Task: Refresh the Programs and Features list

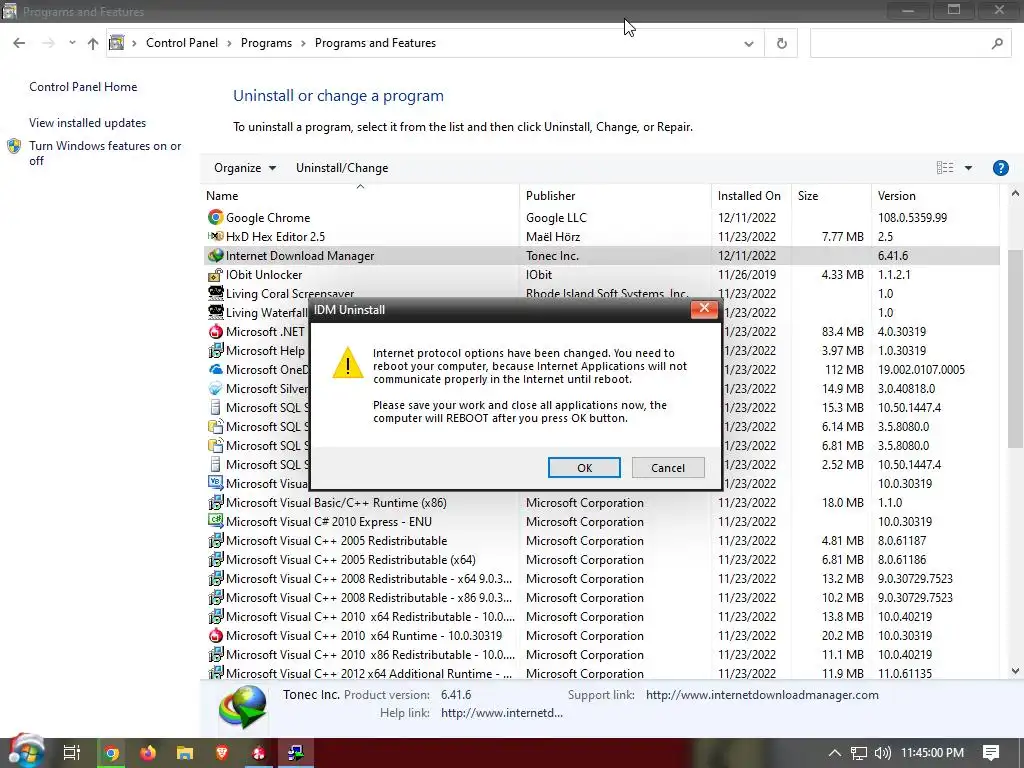Action: tap(782, 44)
